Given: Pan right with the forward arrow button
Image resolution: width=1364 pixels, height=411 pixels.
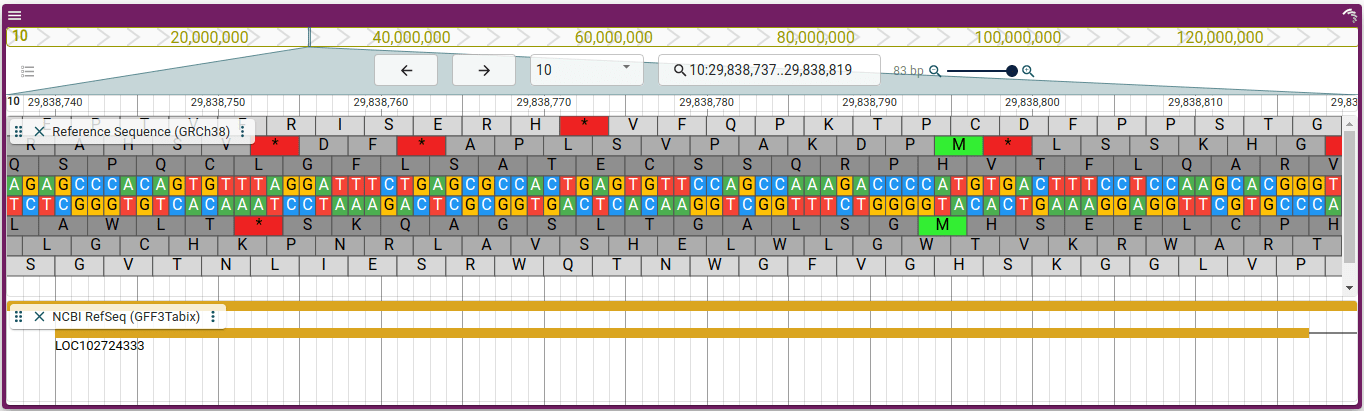Looking at the screenshot, I should tap(484, 70).
